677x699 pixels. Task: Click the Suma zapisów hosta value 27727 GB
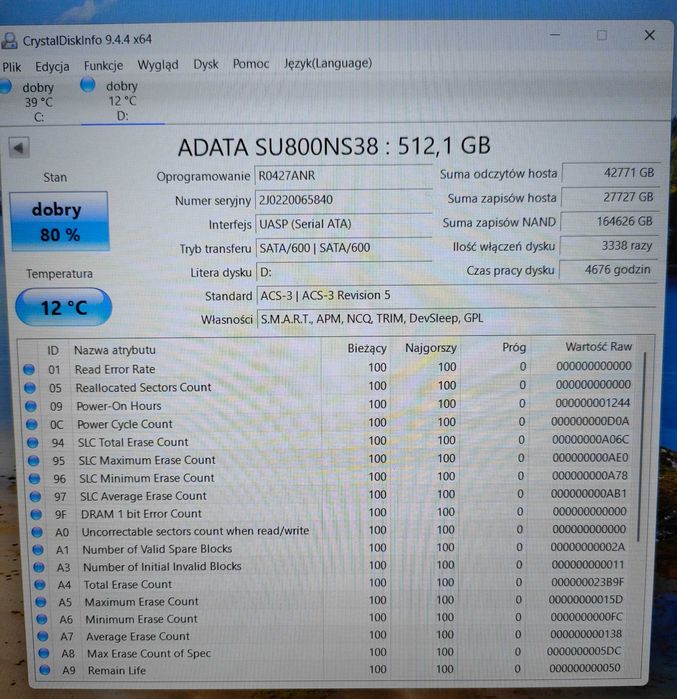pos(609,197)
